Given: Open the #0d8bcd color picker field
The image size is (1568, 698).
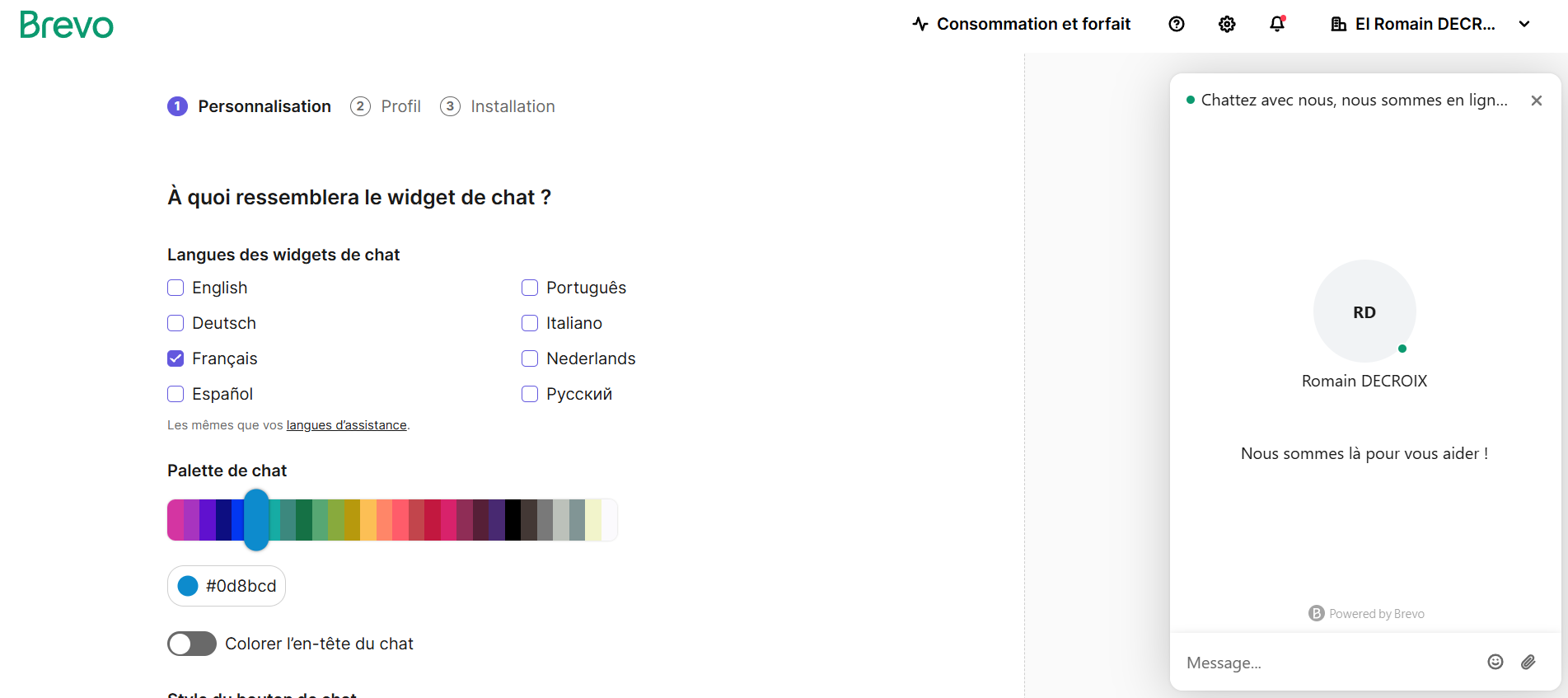Looking at the screenshot, I should click(227, 586).
